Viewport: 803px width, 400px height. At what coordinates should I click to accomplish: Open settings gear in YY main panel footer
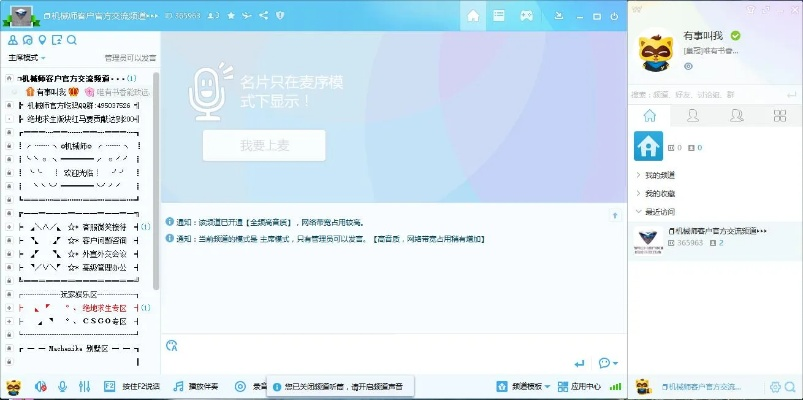(x=775, y=387)
